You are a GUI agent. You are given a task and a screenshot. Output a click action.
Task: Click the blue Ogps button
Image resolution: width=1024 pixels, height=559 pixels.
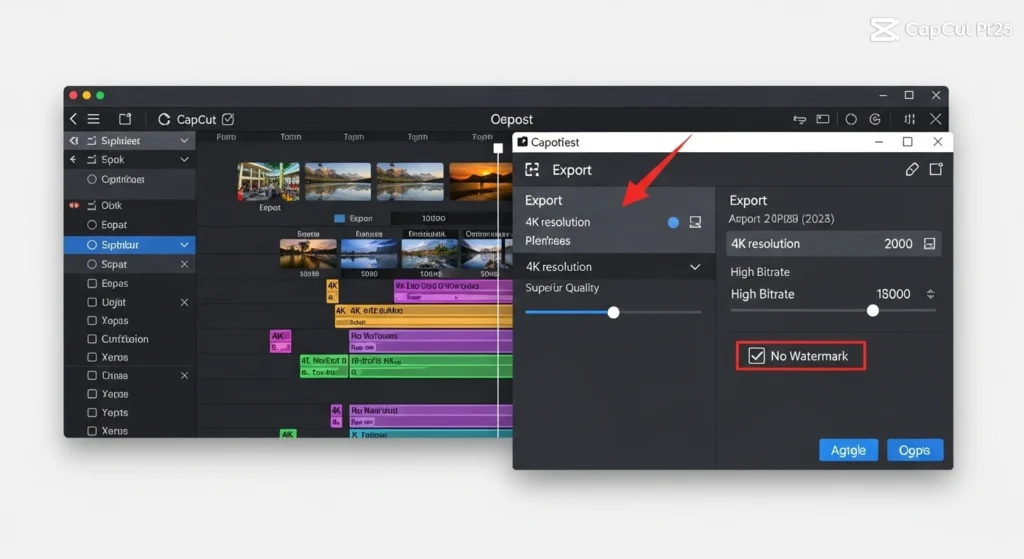click(914, 450)
